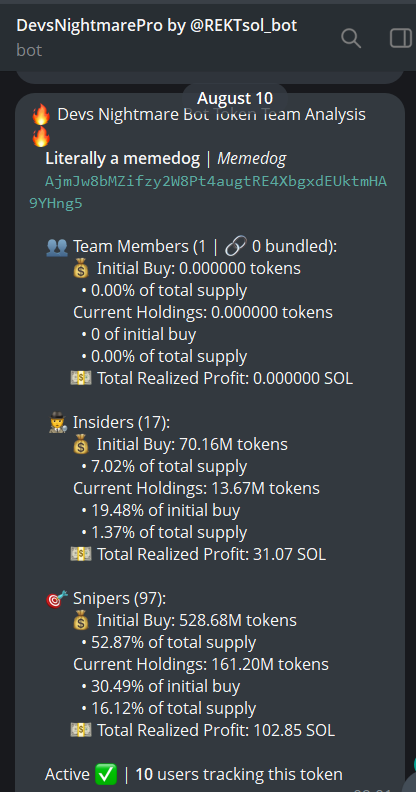Click banknote icon beside 31.07 SOL profit

81,555
